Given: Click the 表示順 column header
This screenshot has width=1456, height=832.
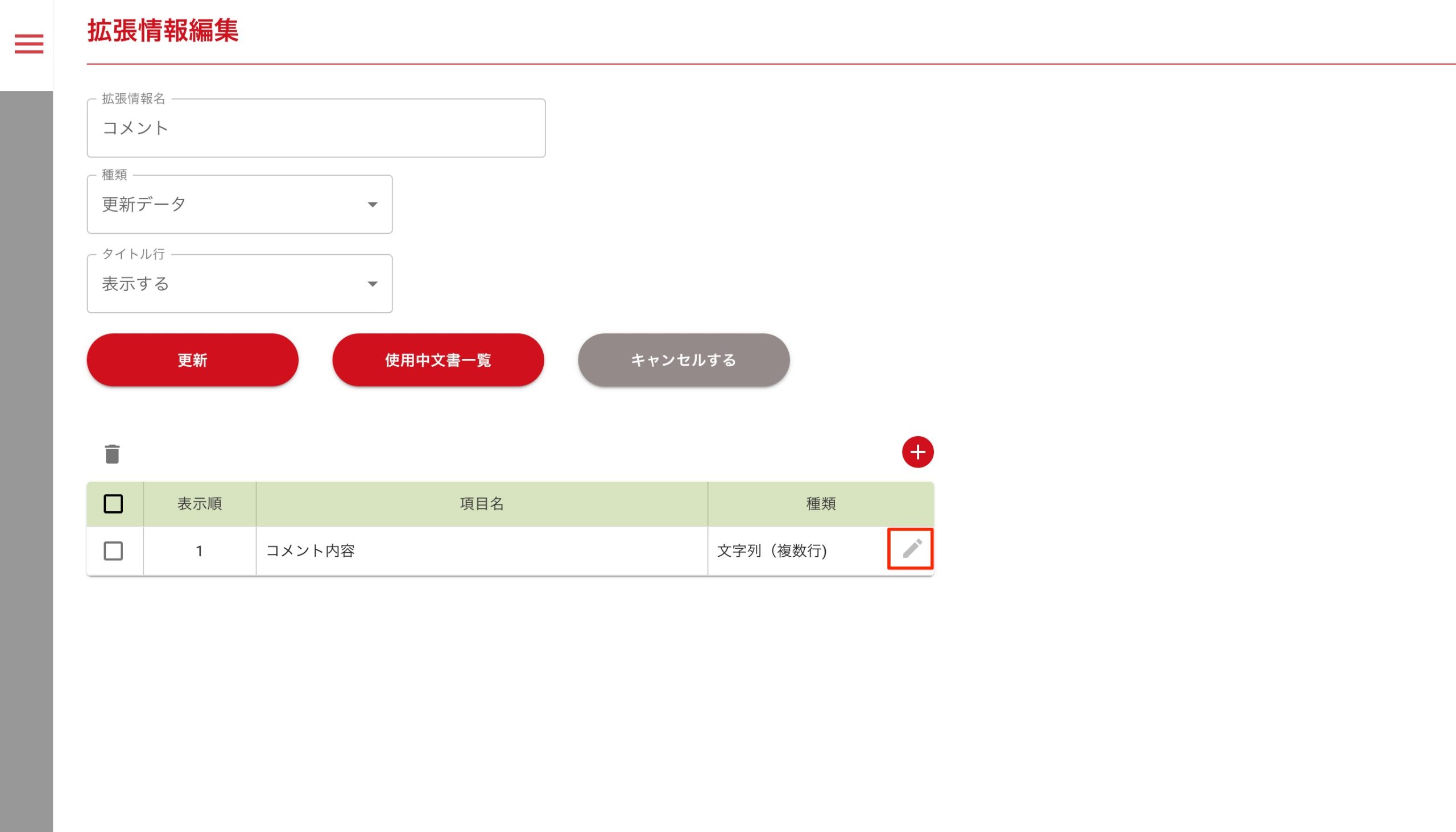Looking at the screenshot, I should click(x=200, y=503).
